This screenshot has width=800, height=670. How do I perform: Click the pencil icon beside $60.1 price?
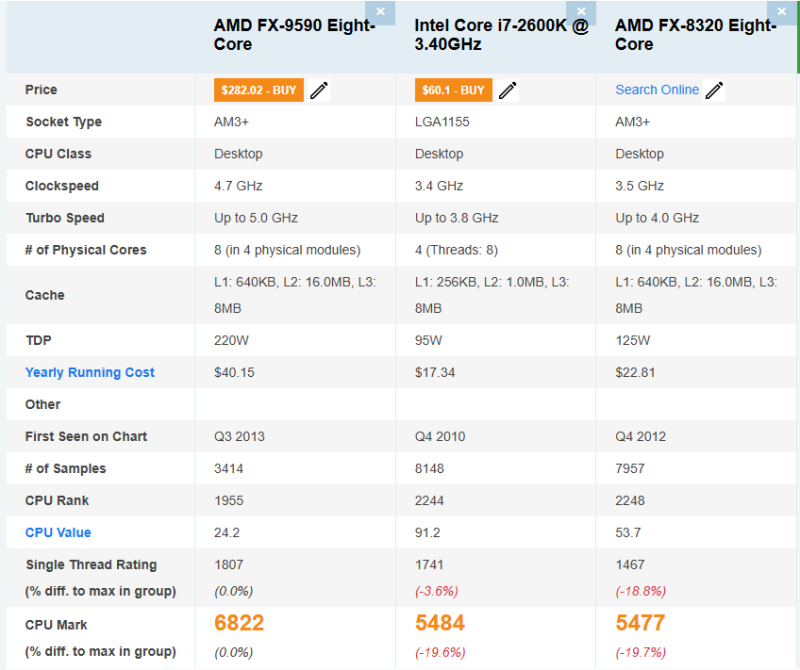click(508, 90)
